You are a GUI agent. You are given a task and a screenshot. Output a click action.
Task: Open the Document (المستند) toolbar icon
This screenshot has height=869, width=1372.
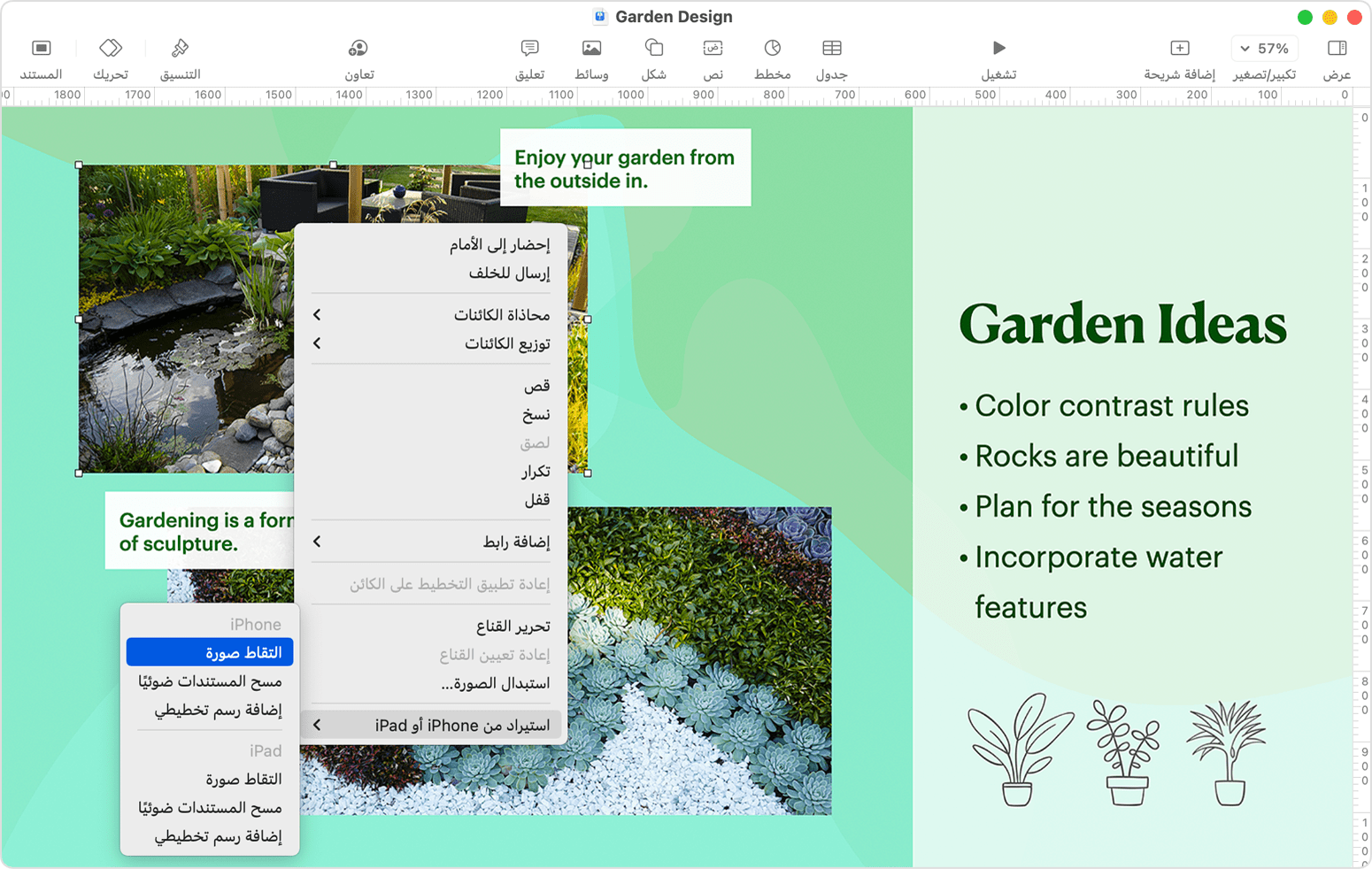[41, 49]
